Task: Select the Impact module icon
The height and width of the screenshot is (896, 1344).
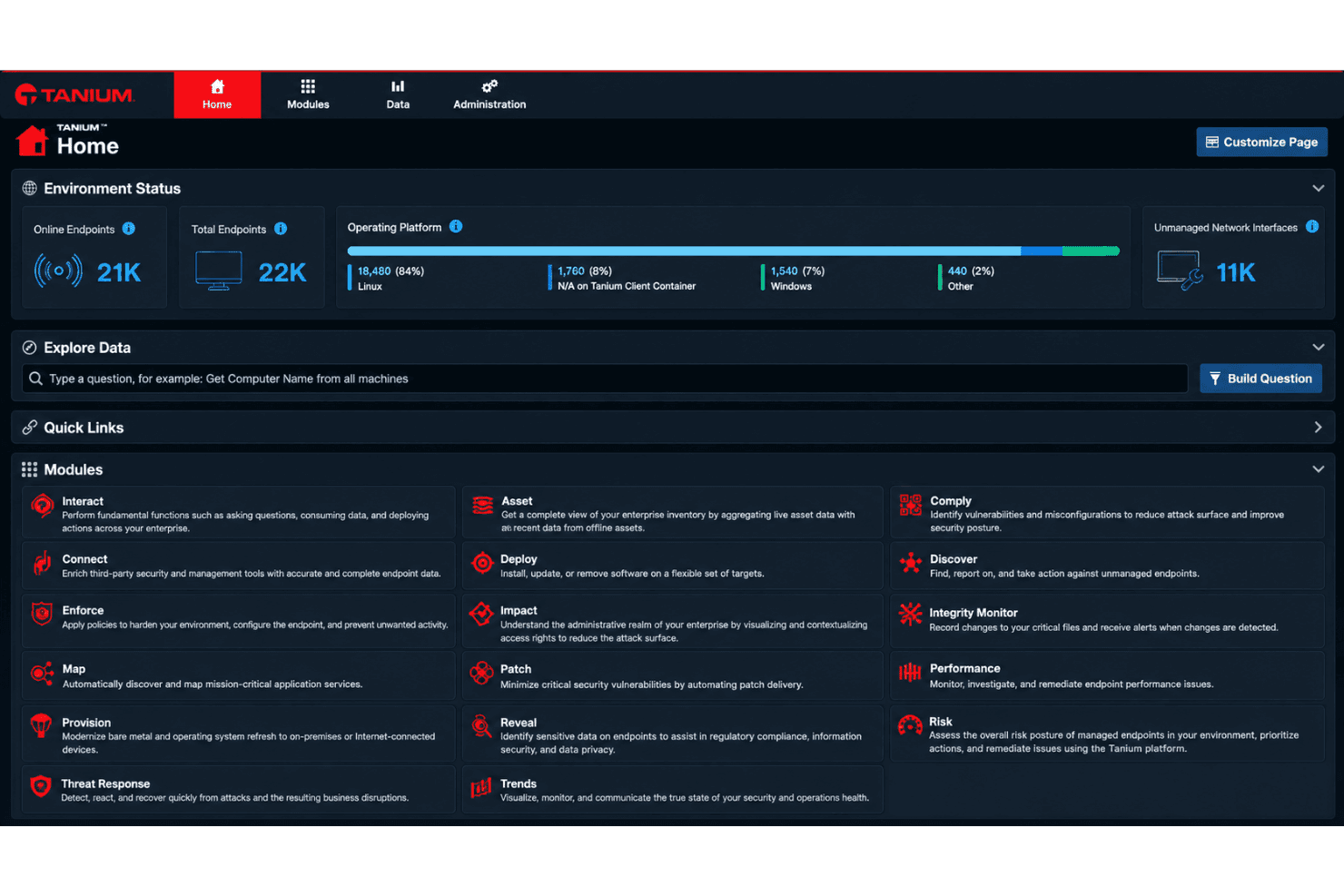Action: (x=481, y=615)
